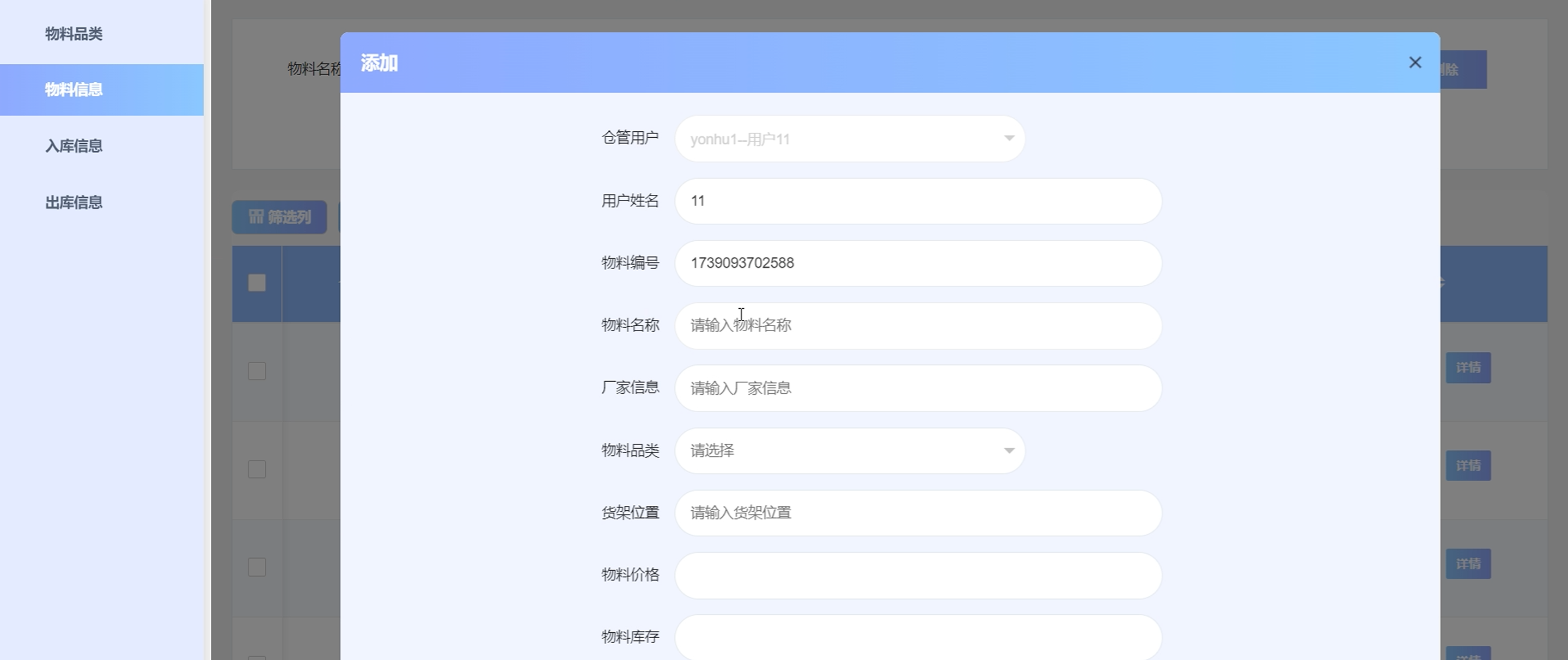The image size is (1568, 660).
Task: Open the 物料品类 select dropdown
Action: (x=849, y=450)
